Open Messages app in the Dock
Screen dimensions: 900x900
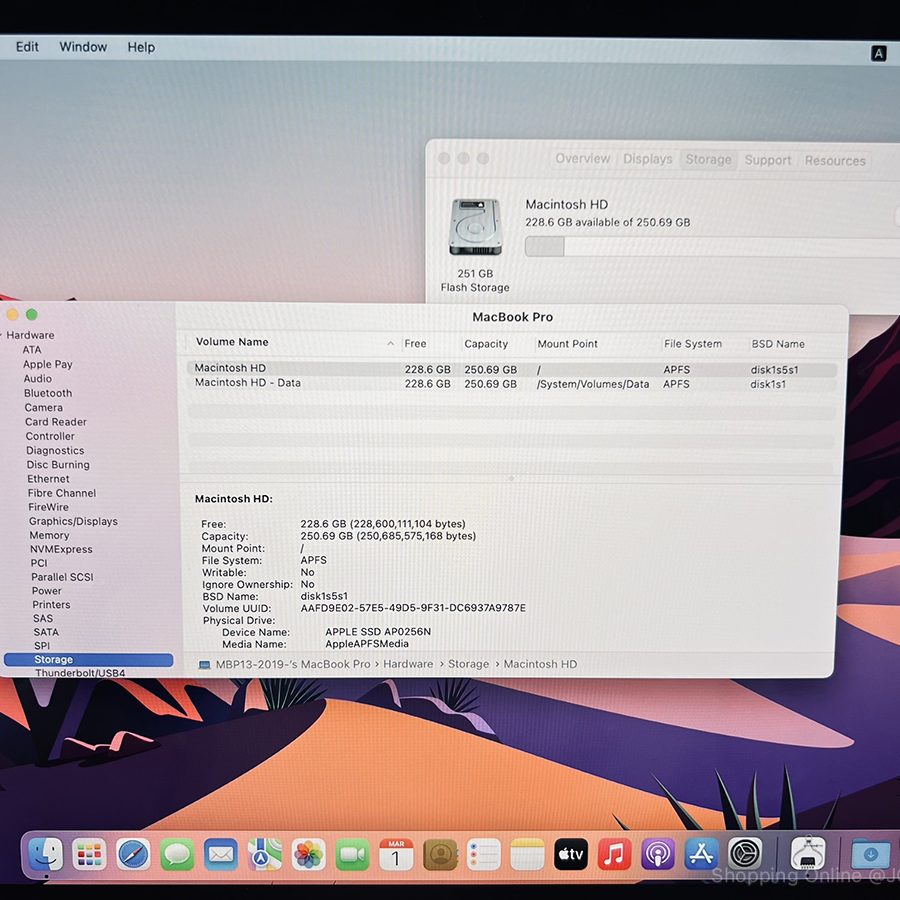pos(177,855)
